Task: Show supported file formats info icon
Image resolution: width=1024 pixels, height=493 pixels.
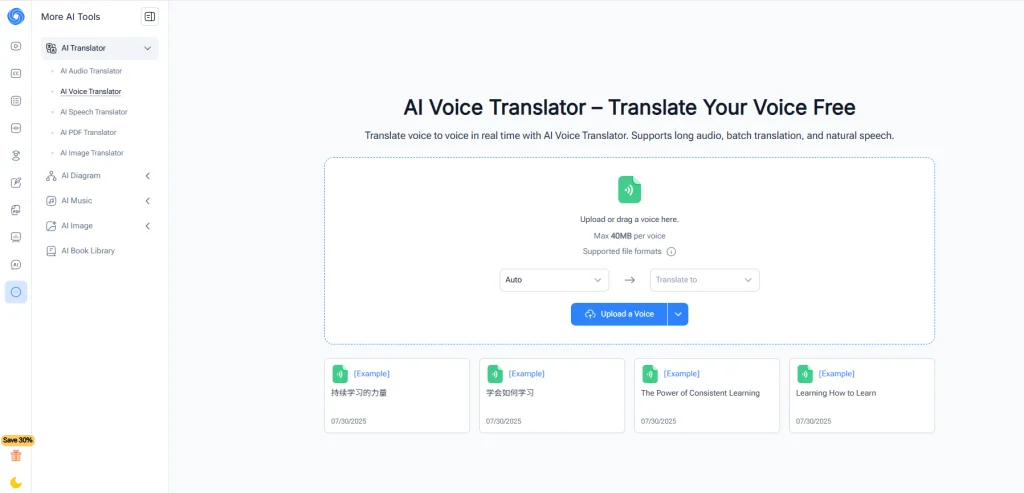Action: coord(671,251)
